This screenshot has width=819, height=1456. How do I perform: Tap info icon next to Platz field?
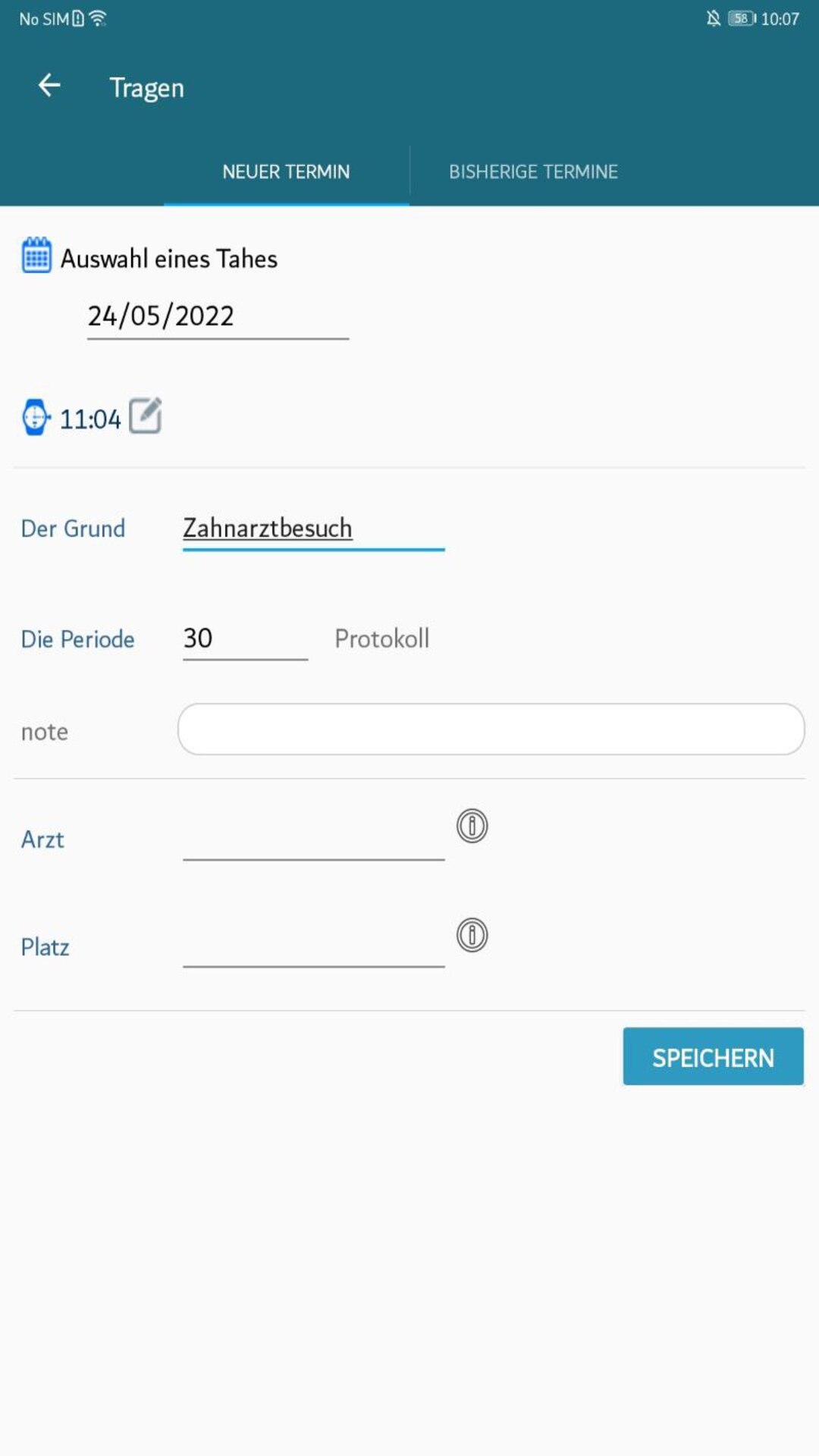pyautogui.click(x=472, y=935)
